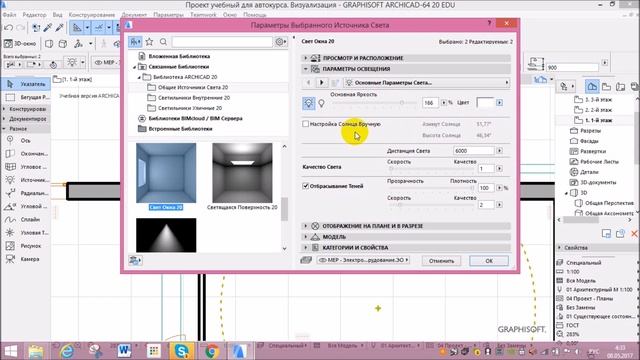Click the shadow Скорость/Качество slider next to value 2
Viewport: 640px width, 360px height.
click(x=431, y=205)
